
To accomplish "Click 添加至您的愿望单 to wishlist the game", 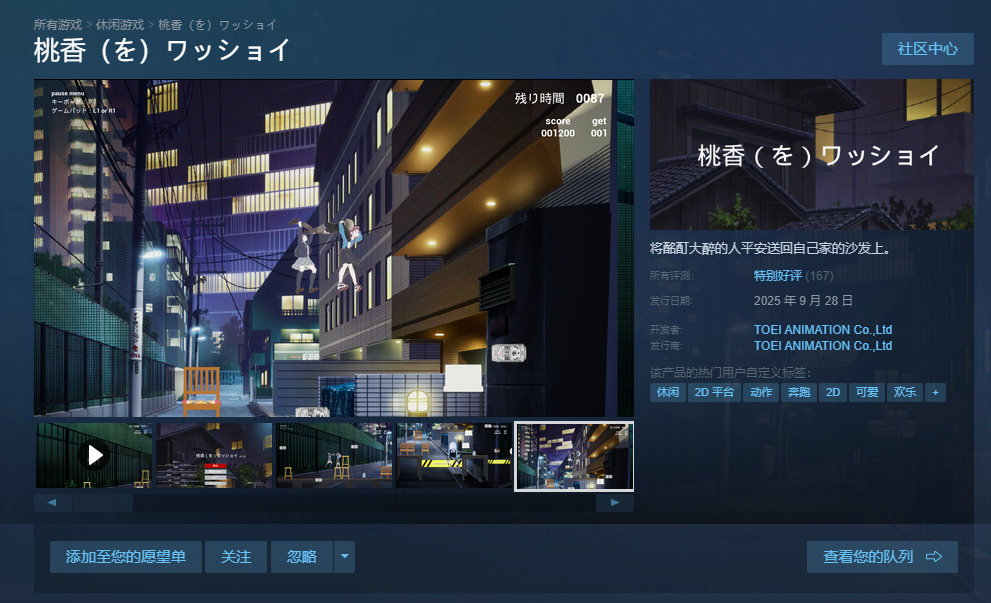I will tap(125, 557).
